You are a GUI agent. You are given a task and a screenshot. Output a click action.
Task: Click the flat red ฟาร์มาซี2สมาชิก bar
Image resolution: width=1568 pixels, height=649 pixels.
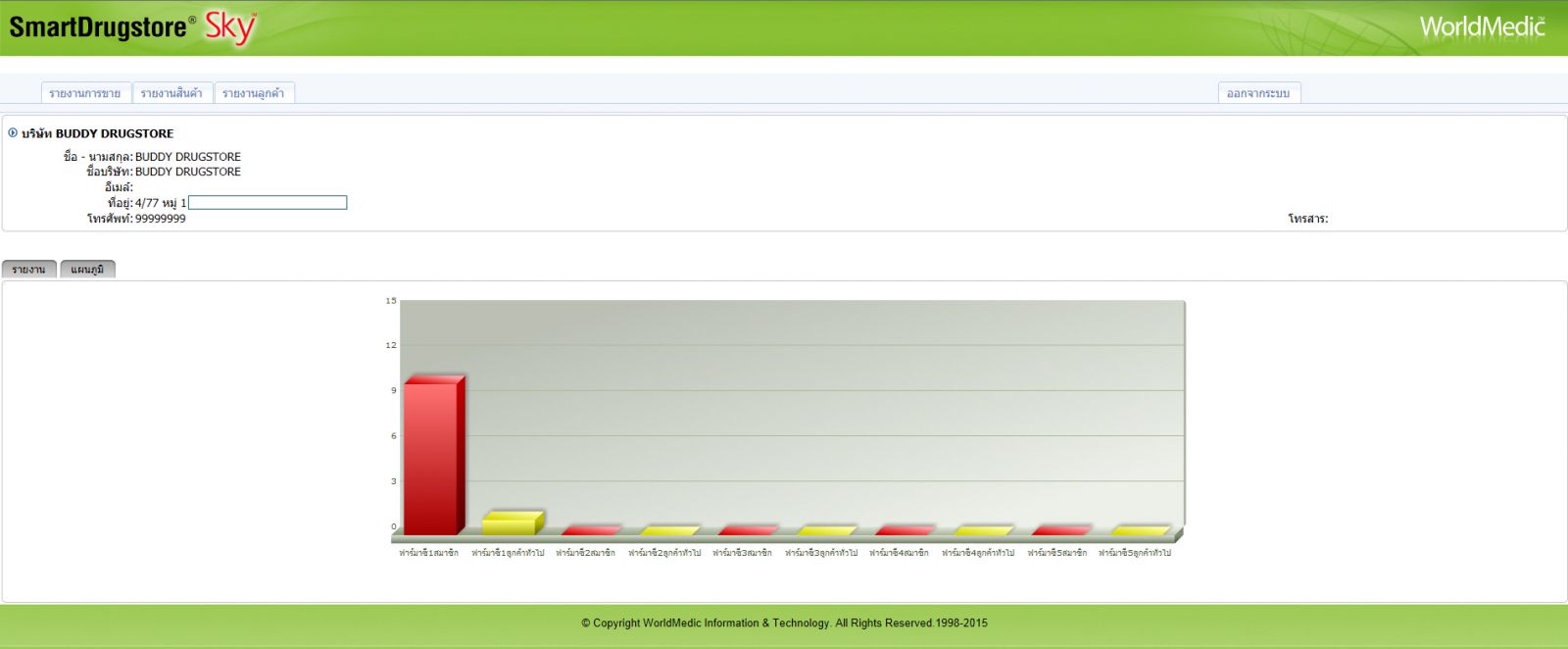[x=590, y=530]
